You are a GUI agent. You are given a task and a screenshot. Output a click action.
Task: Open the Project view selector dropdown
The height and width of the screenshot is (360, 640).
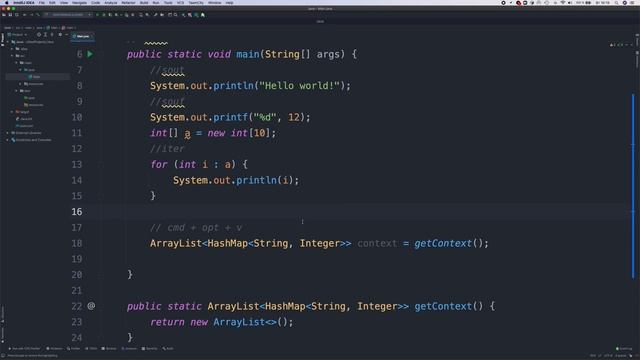coord(18,35)
